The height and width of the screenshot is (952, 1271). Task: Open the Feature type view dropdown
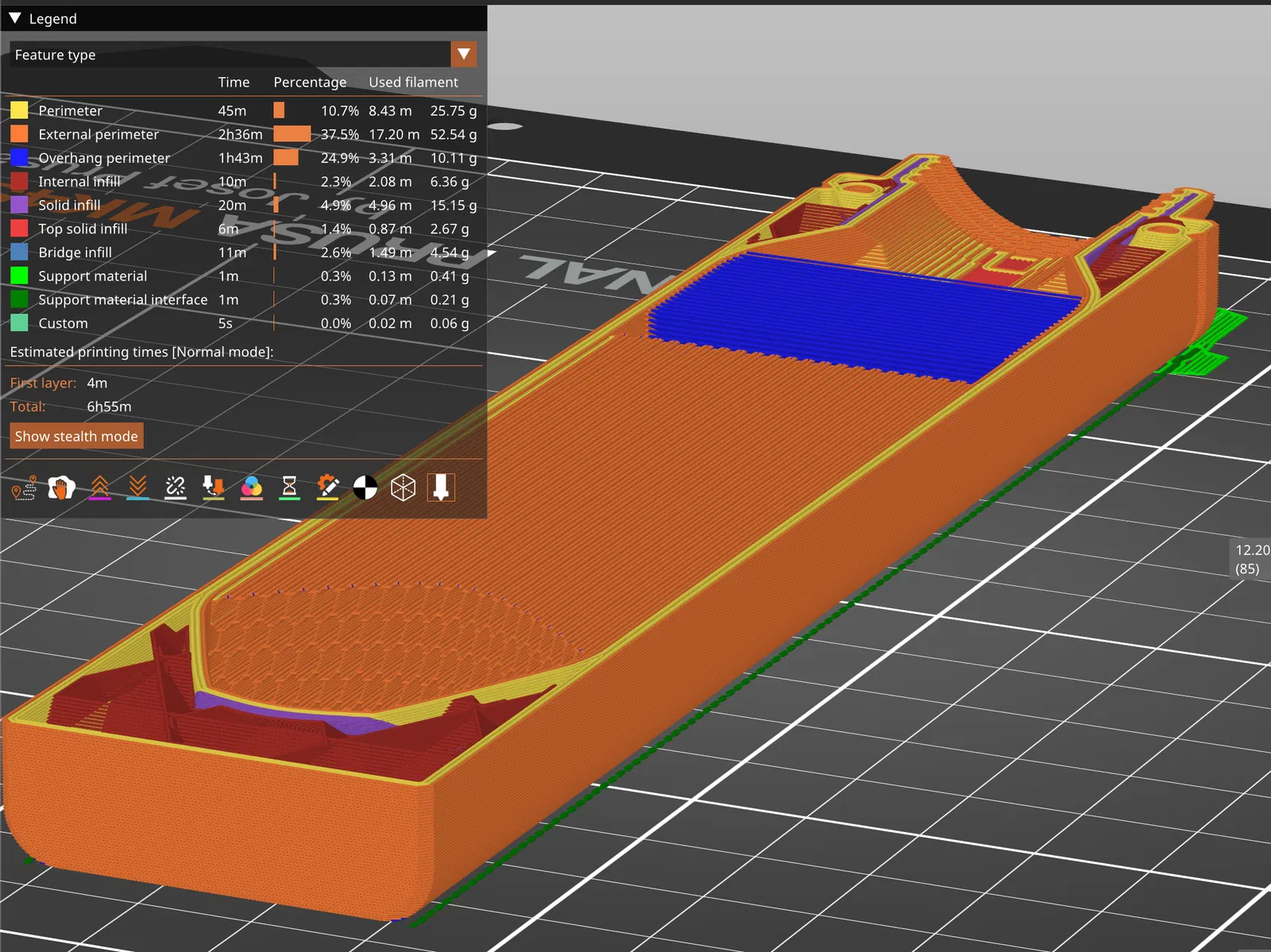click(463, 55)
